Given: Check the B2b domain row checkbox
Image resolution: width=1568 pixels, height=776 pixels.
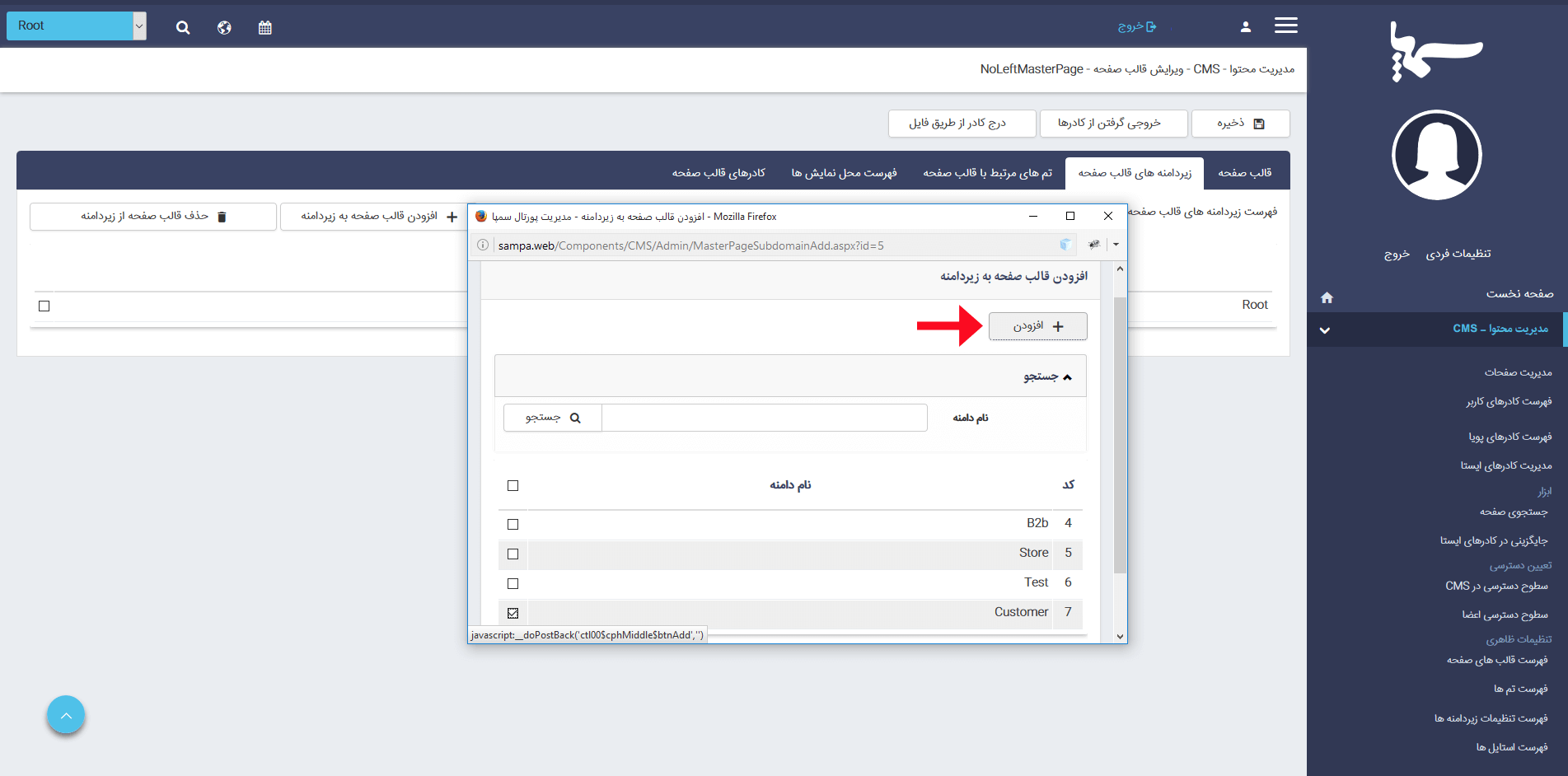Looking at the screenshot, I should coord(513,524).
